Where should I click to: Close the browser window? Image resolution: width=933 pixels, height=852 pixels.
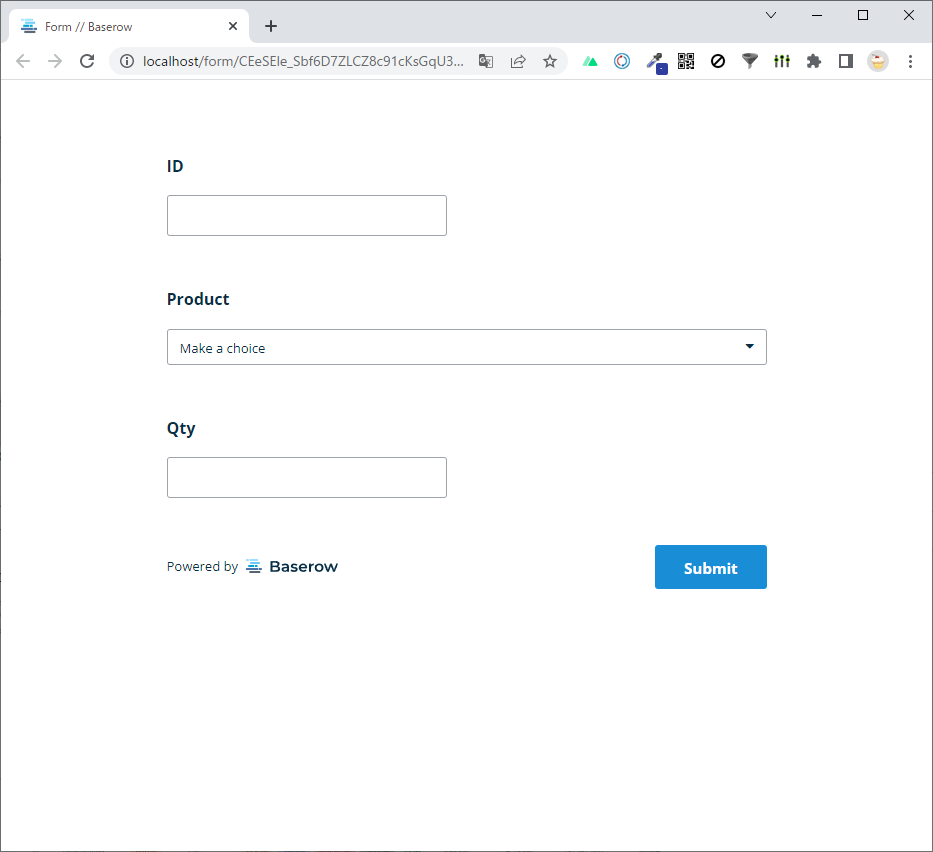point(909,15)
